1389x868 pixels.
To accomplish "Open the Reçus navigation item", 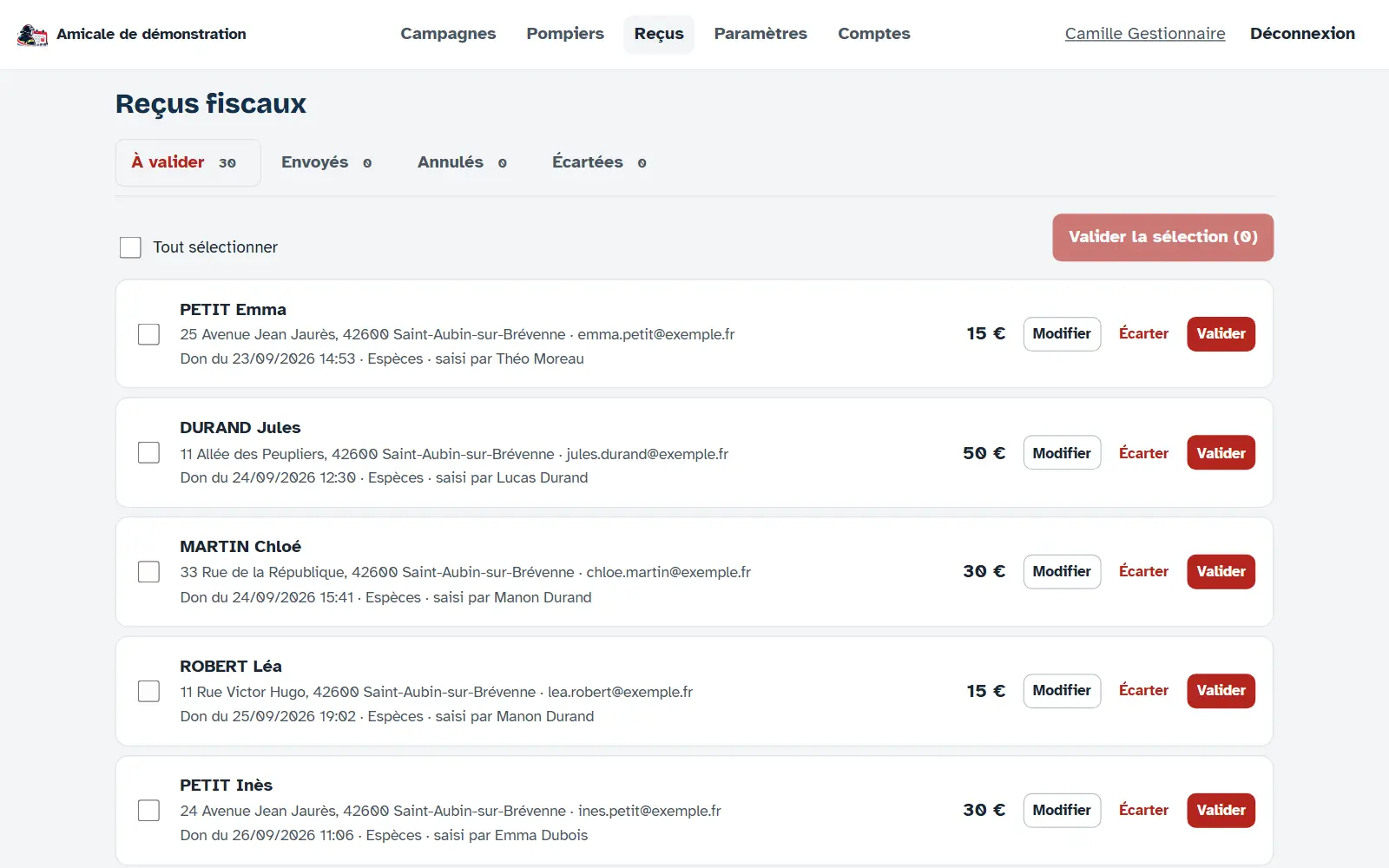I will click(659, 34).
